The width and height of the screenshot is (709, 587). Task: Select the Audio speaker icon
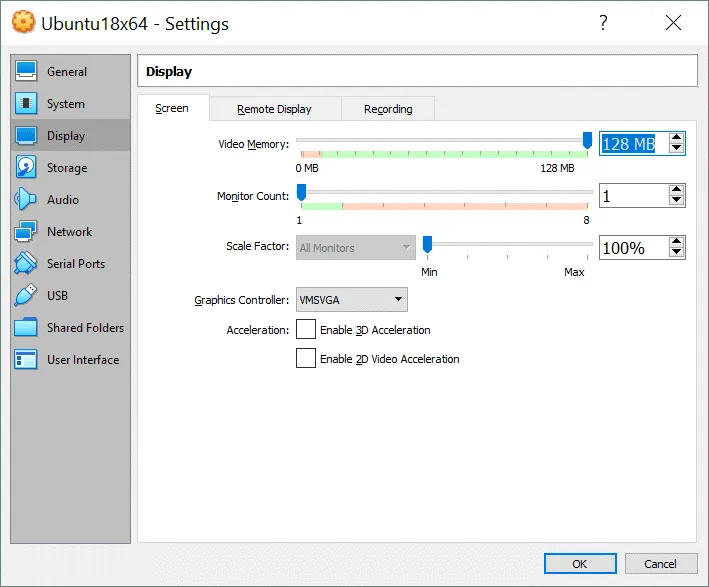(27, 200)
